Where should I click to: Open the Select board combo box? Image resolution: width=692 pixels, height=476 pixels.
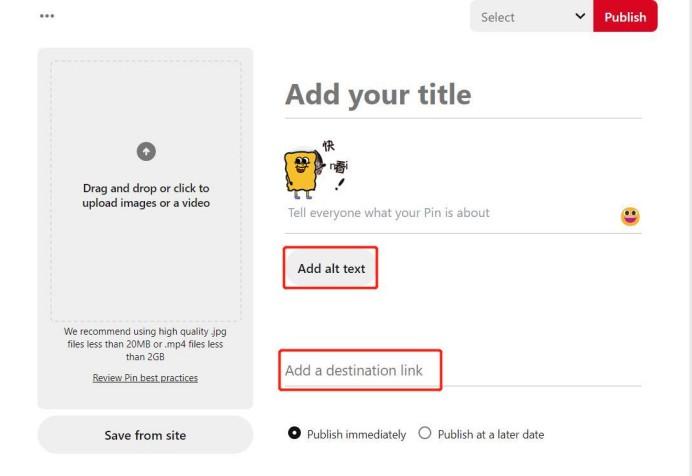coord(531,16)
